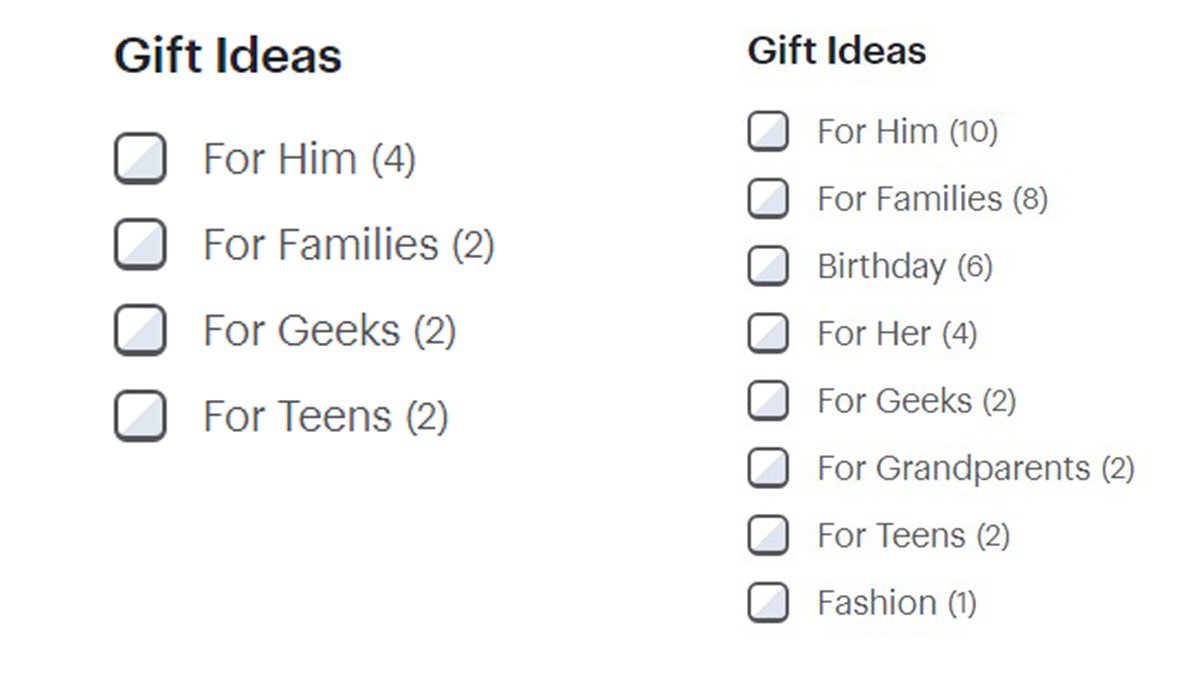Tick the 'For Families (8)' checkbox
Viewport: 1200px width, 675px height.
coord(768,199)
